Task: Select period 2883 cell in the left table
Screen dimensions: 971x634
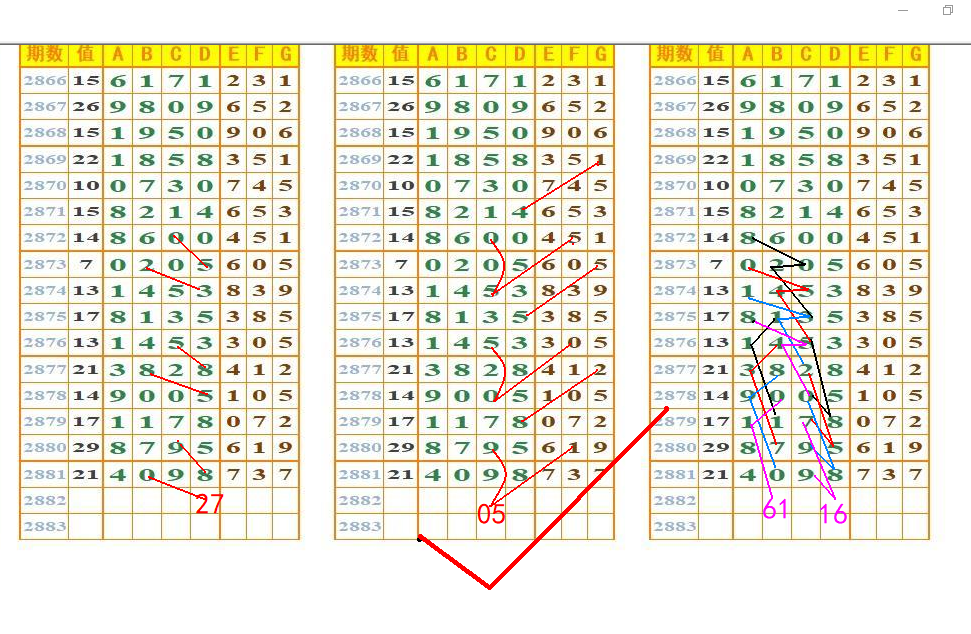Action: tap(45, 526)
